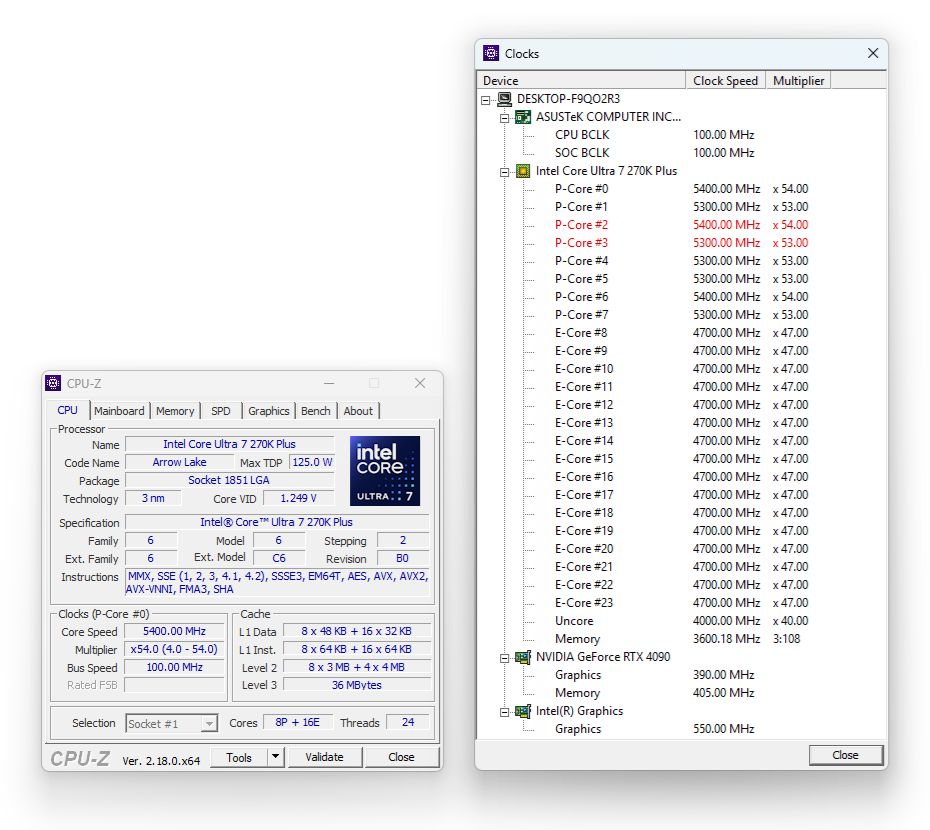Select the E-Core #23 row
This screenshot has height=830, width=930.
[681, 603]
